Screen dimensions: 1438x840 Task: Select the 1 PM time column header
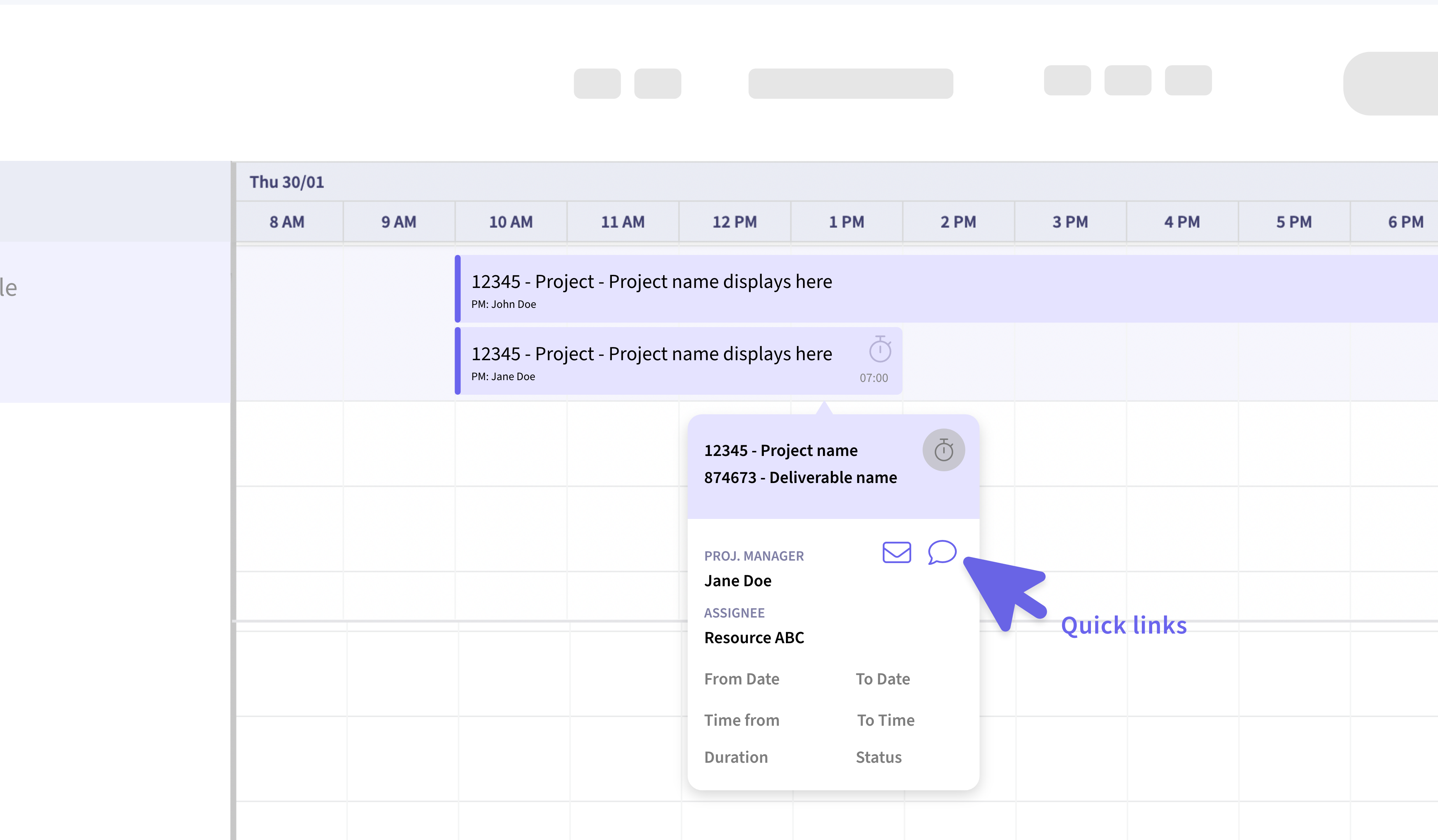[x=846, y=222]
